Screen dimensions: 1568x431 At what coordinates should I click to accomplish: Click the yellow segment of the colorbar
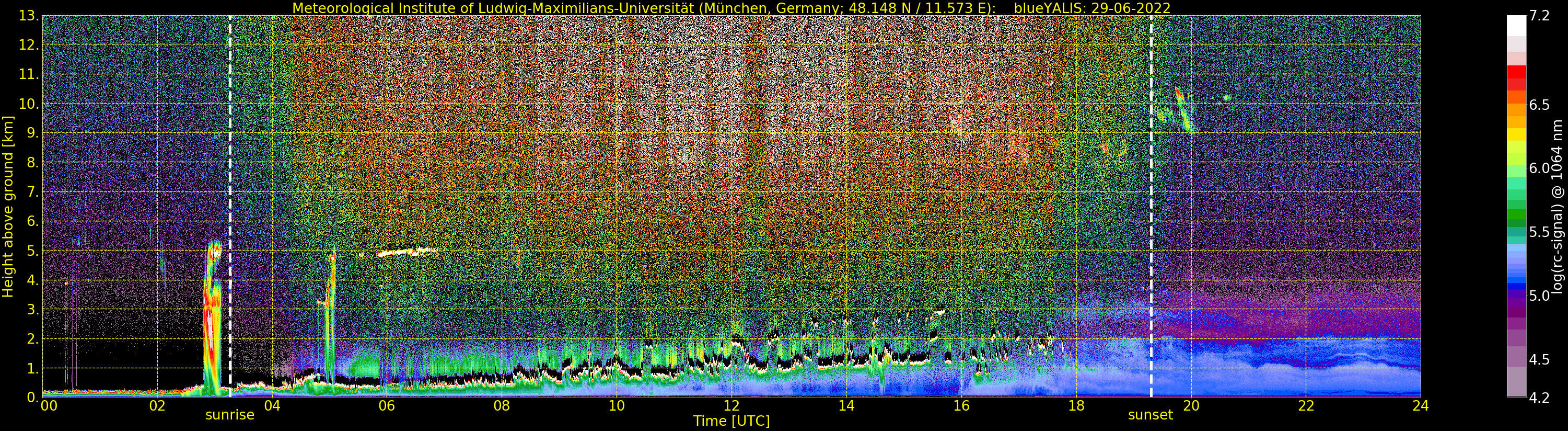click(x=1516, y=135)
